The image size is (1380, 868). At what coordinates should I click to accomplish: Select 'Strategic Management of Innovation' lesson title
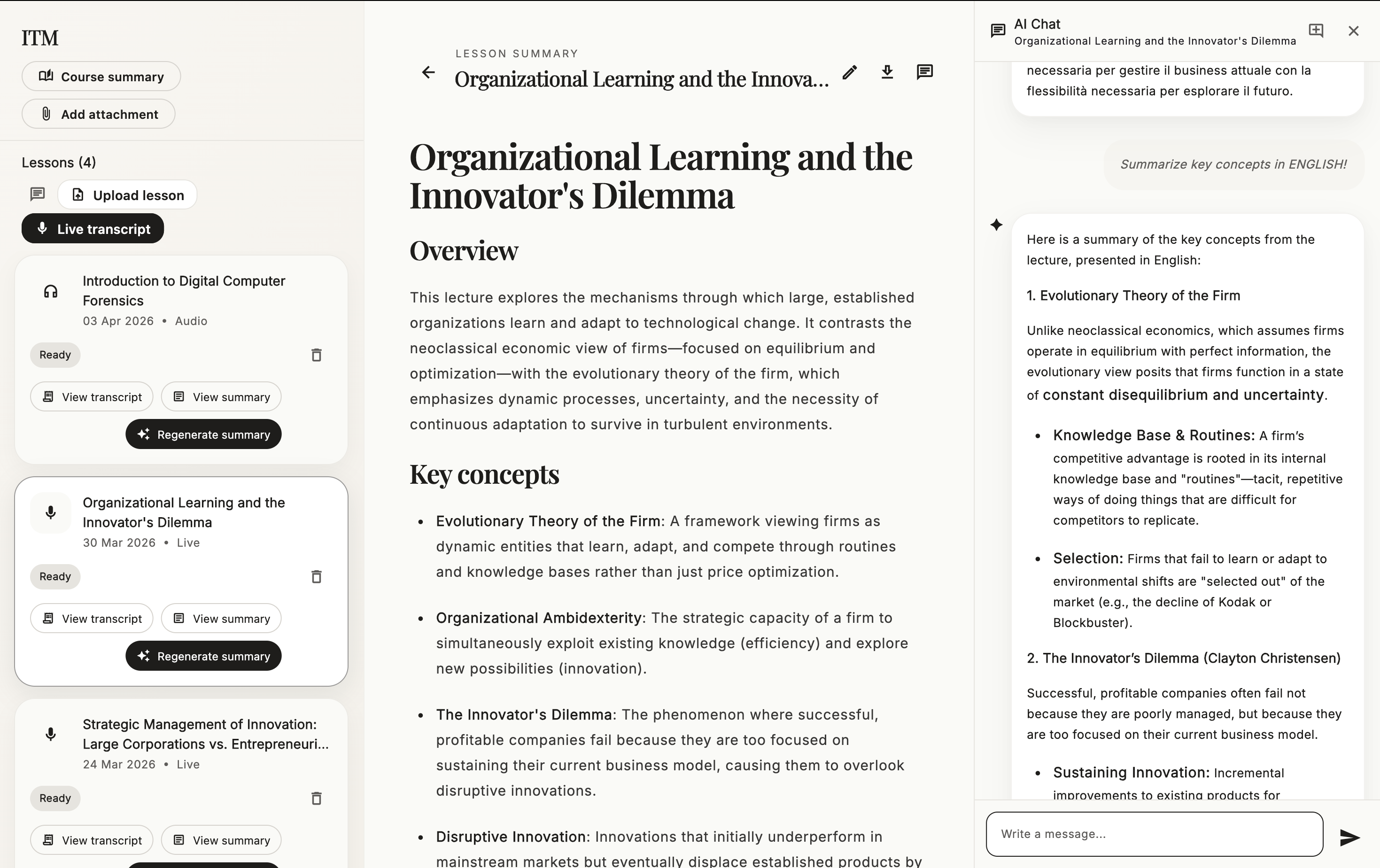coord(206,734)
